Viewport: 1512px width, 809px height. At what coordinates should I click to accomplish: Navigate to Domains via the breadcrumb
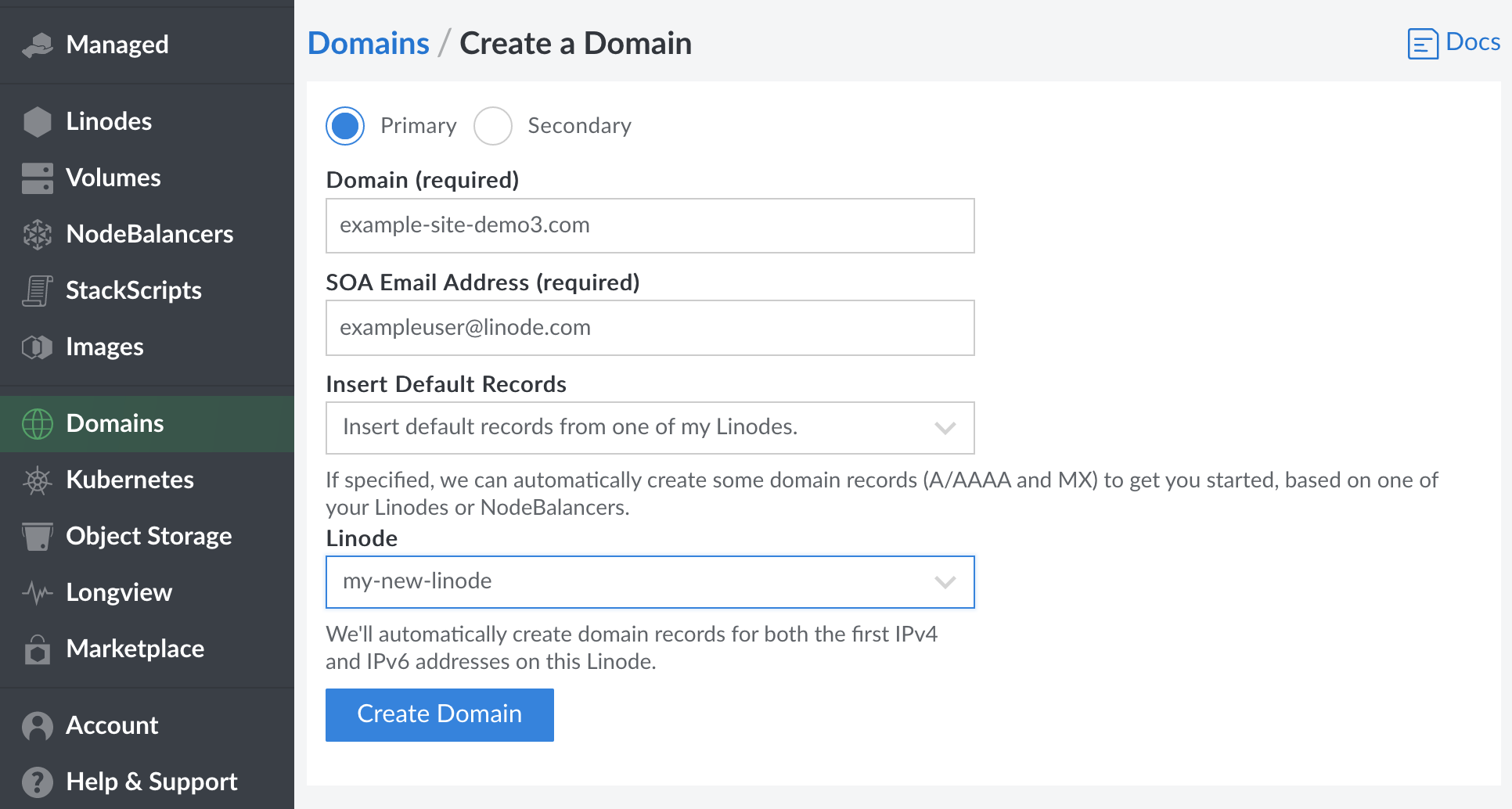[368, 43]
